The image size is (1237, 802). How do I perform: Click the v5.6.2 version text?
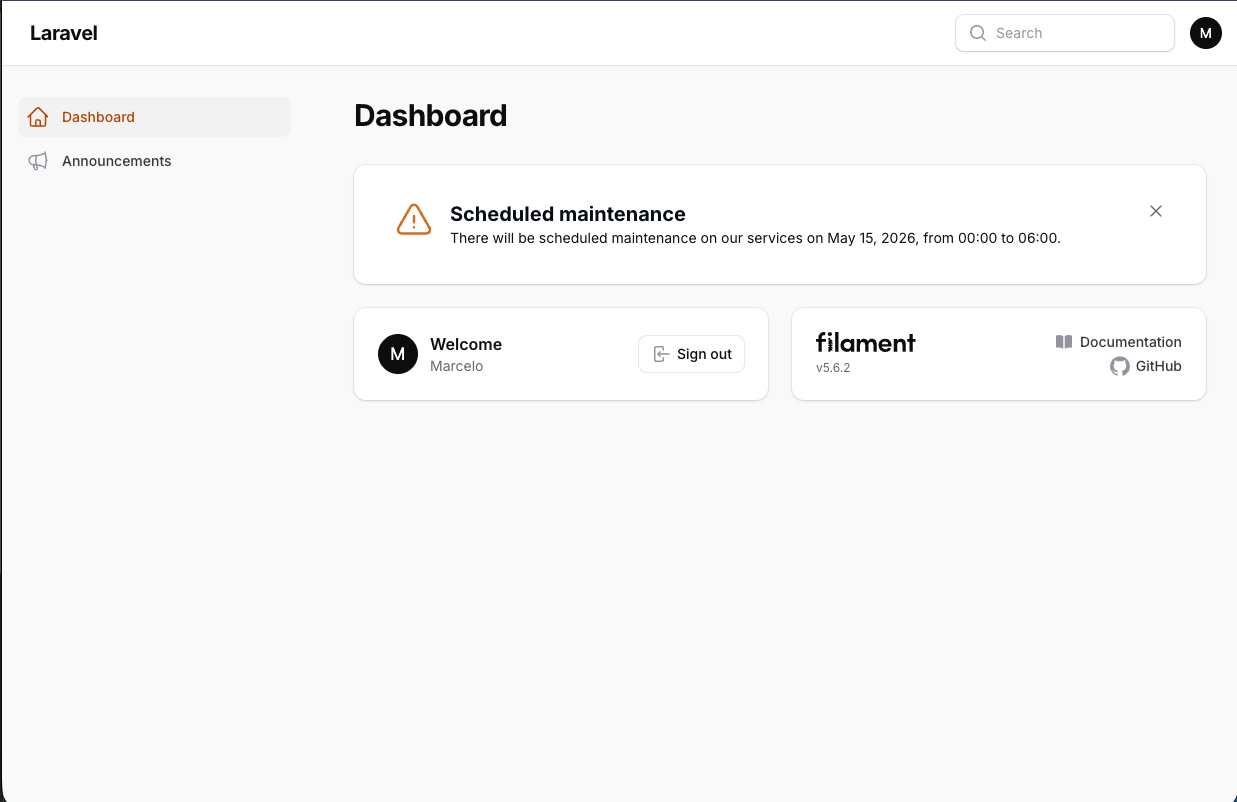833,368
